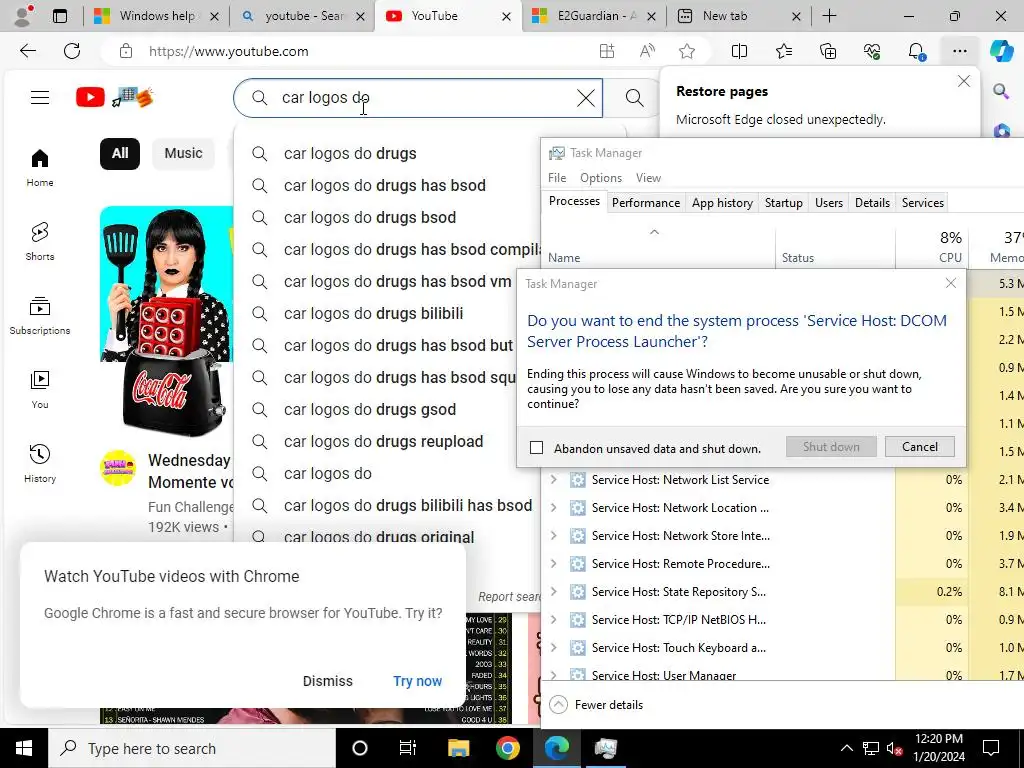The width and height of the screenshot is (1024, 768).
Task: Launch Google Chrome from the taskbar
Action: click(507, 748)
